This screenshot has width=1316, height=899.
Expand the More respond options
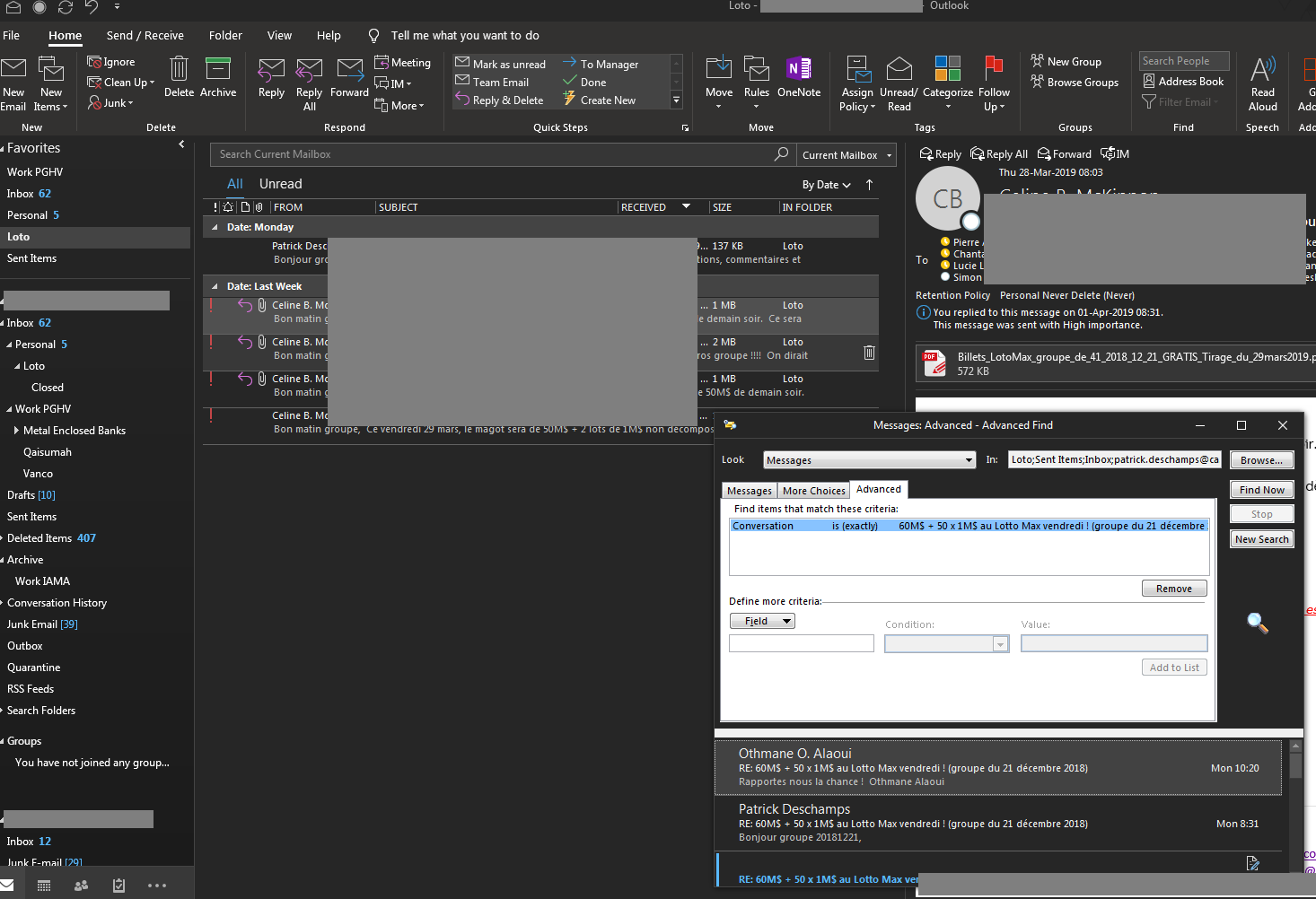pyautogui.click(x=399, y=106)
